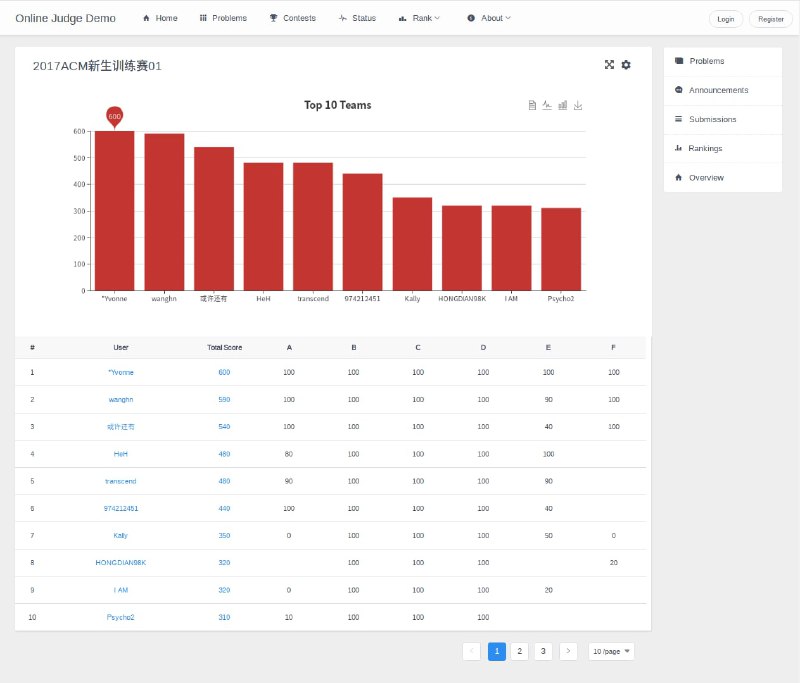Switch chart to bar view

[x=562, y=105]
